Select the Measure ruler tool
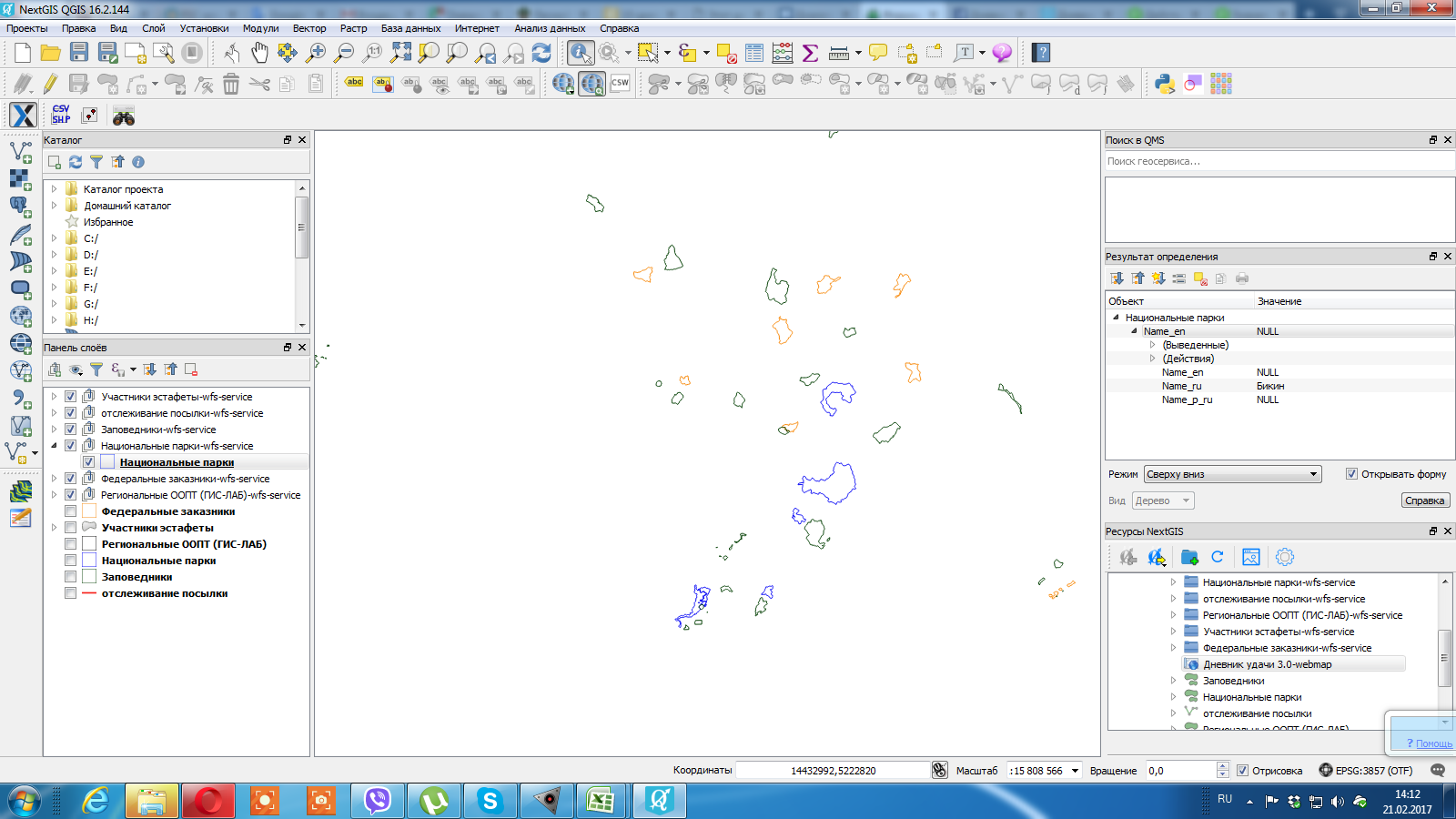Image resolution: width=1456 pixels, height=819 pixels. (x=839, y=53)
